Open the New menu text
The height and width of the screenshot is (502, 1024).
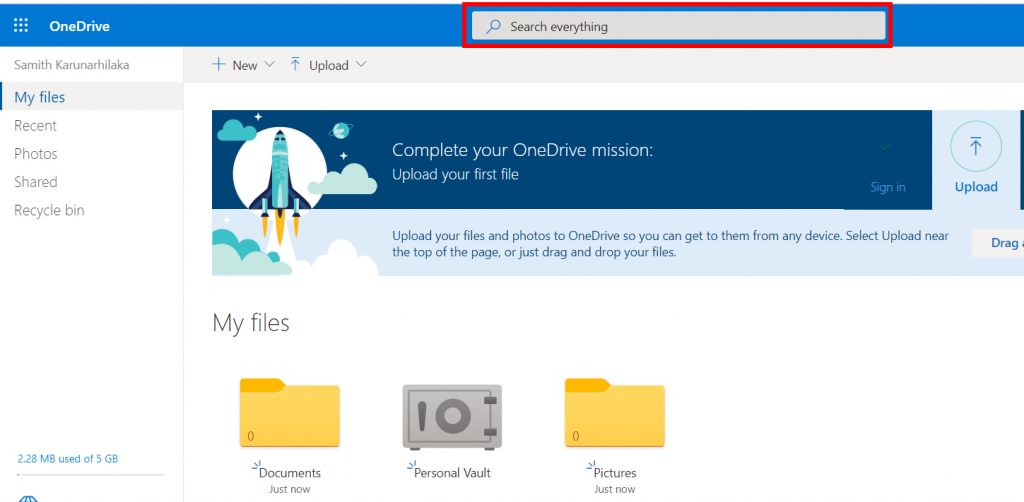coord(245,65)
